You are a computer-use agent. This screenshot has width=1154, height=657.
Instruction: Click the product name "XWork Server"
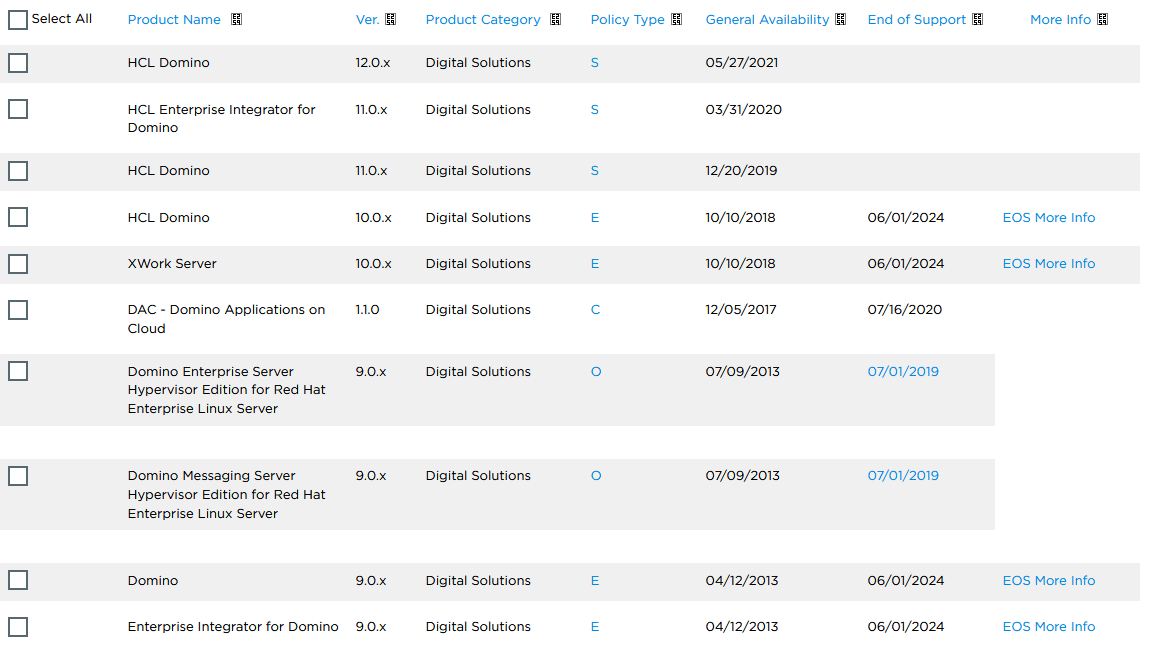coord(172,264)
